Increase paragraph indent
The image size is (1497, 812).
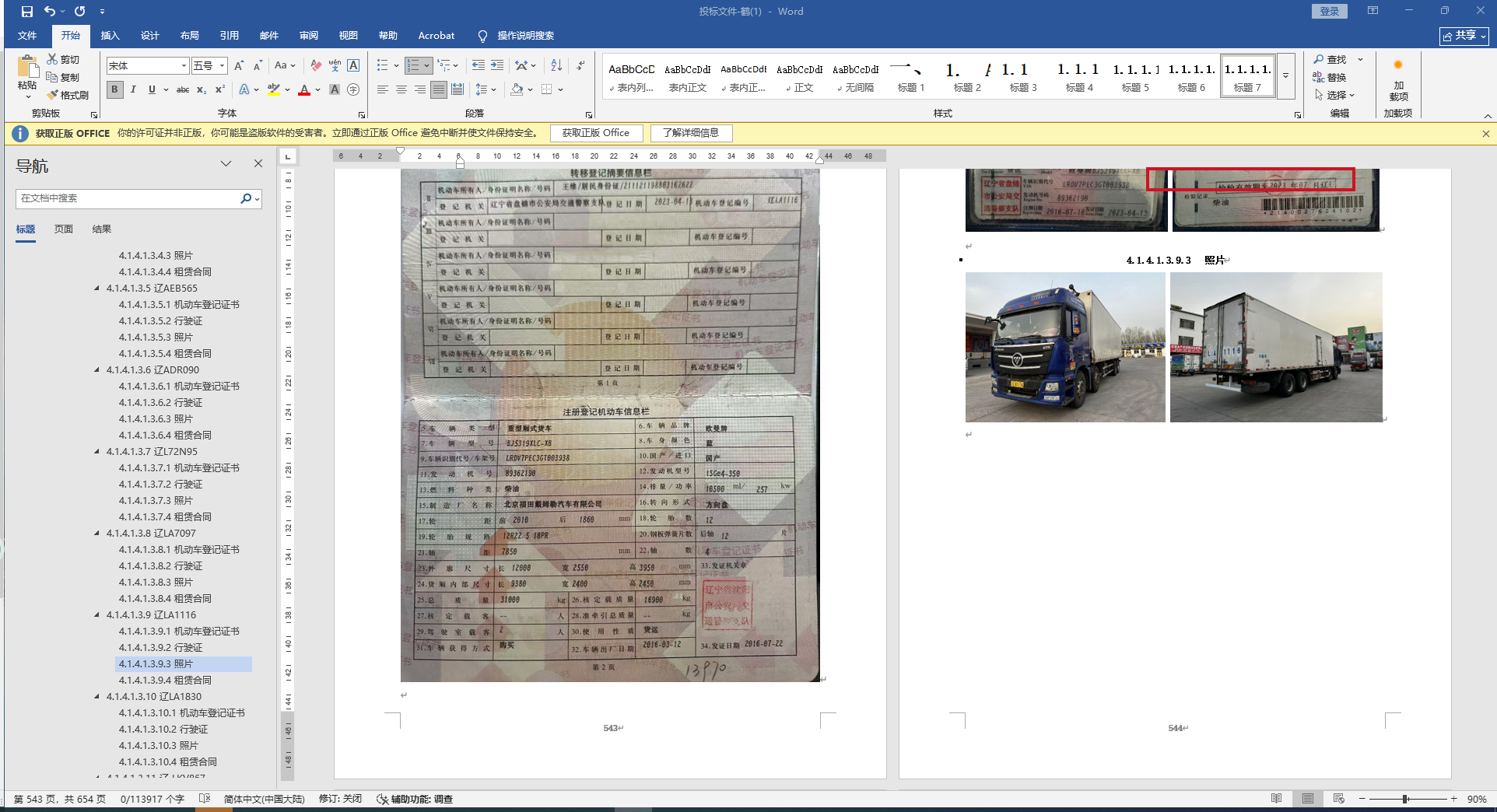tap(497, 65)
